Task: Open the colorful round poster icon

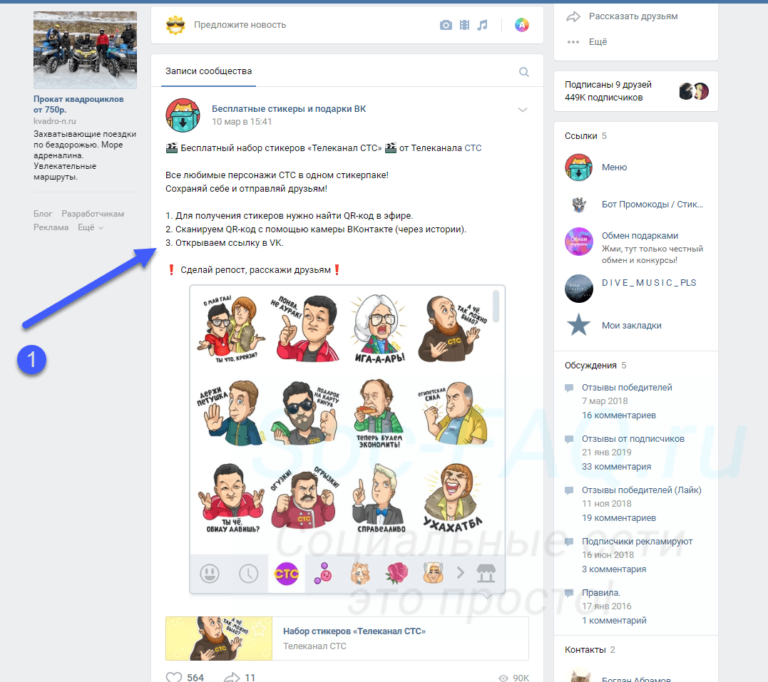Action: pos(522,25)
